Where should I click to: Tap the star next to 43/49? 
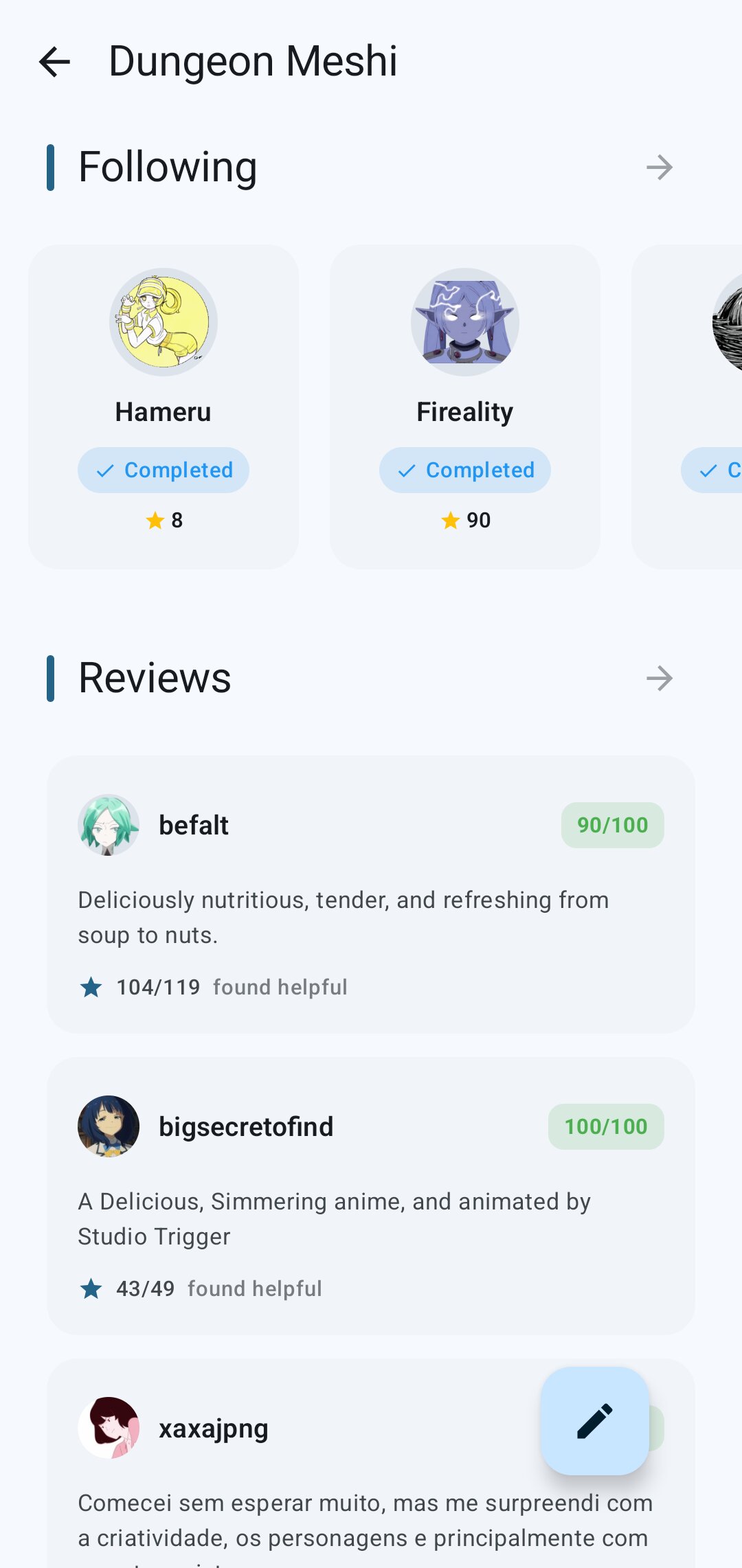tap(91, 1289)
